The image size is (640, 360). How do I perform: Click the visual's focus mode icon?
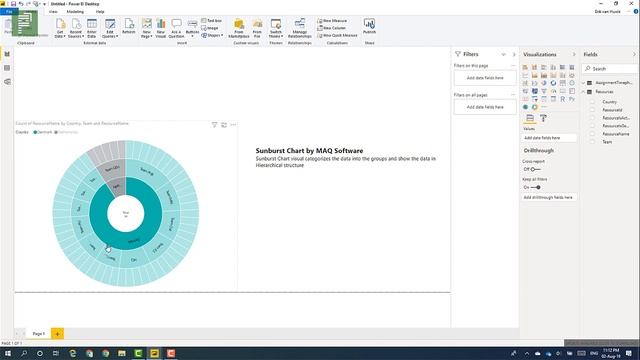click(224, 124)
